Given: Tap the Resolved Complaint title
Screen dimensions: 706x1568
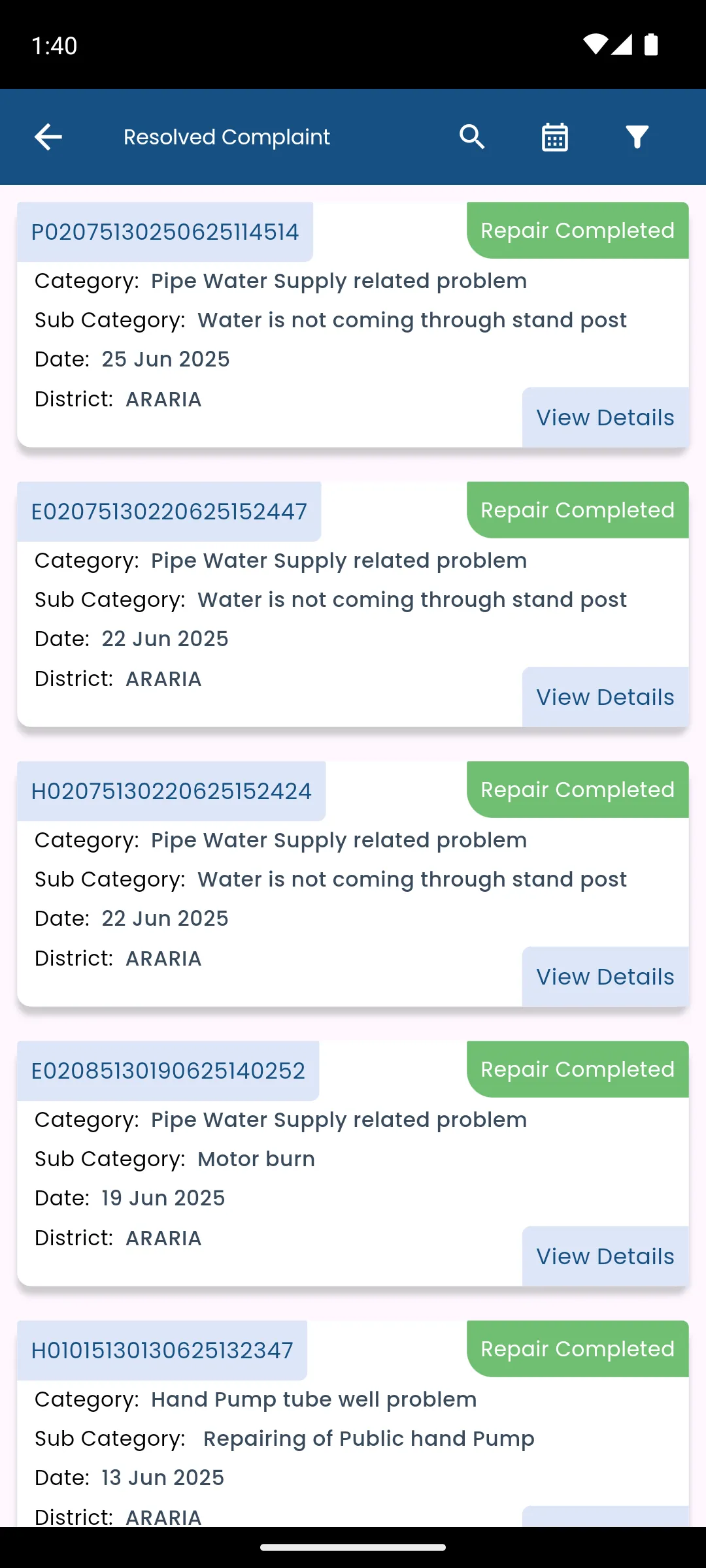Looking at the screenshot, I should pyautogui.click(x=226, y=137).
